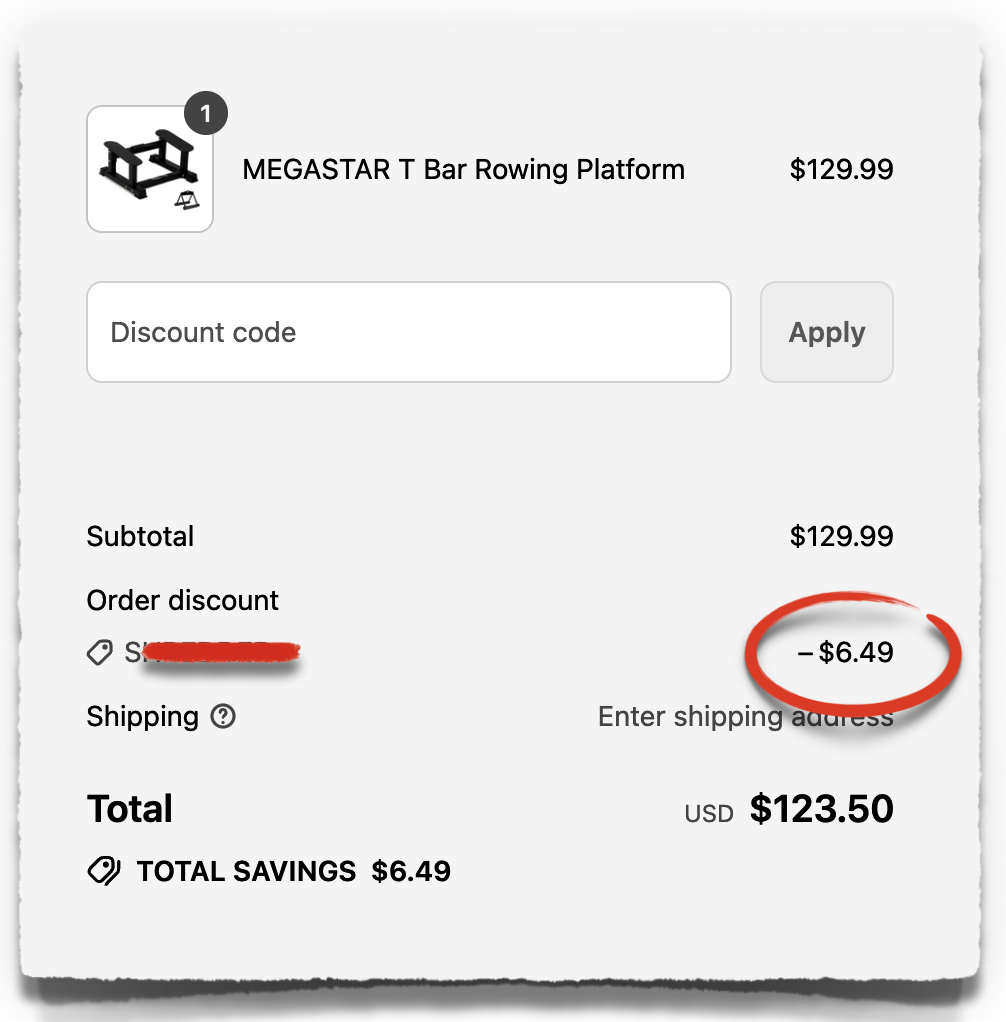This screenshot has height=1022, width=1006.
Task: Click the Subtotal label
Action: pos(140,537)
